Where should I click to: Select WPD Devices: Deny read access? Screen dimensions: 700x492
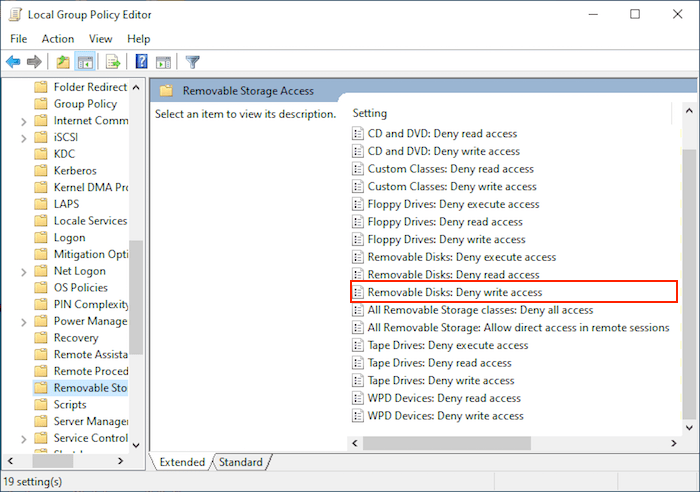point(444,398)
